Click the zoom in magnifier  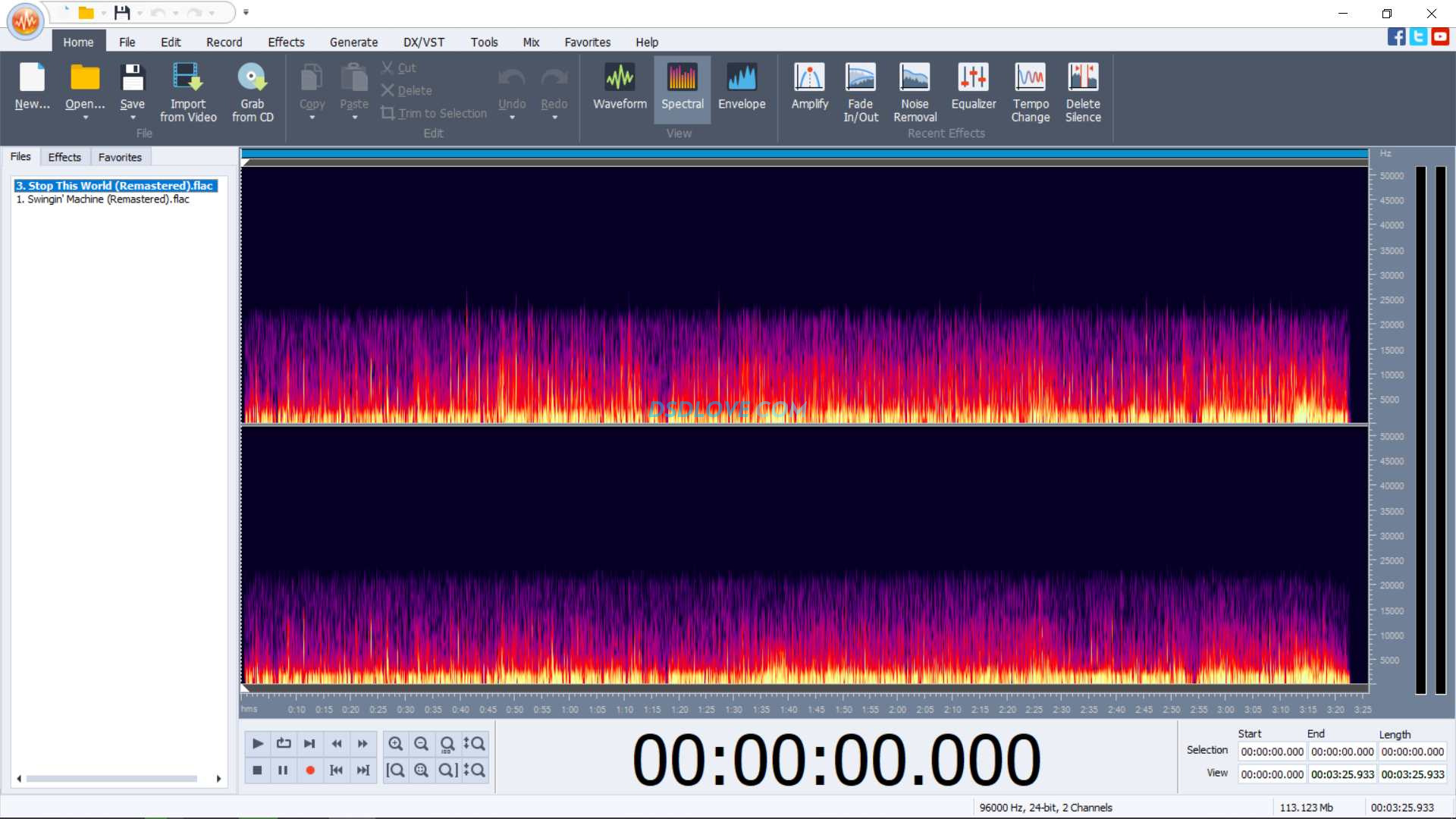(395, 743)
